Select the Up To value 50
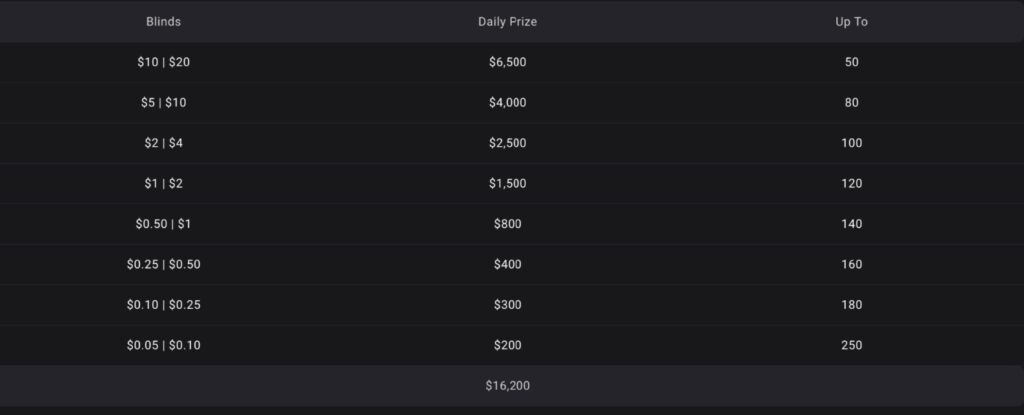This screenshot has width=1024, height=415. click(851, 62)
